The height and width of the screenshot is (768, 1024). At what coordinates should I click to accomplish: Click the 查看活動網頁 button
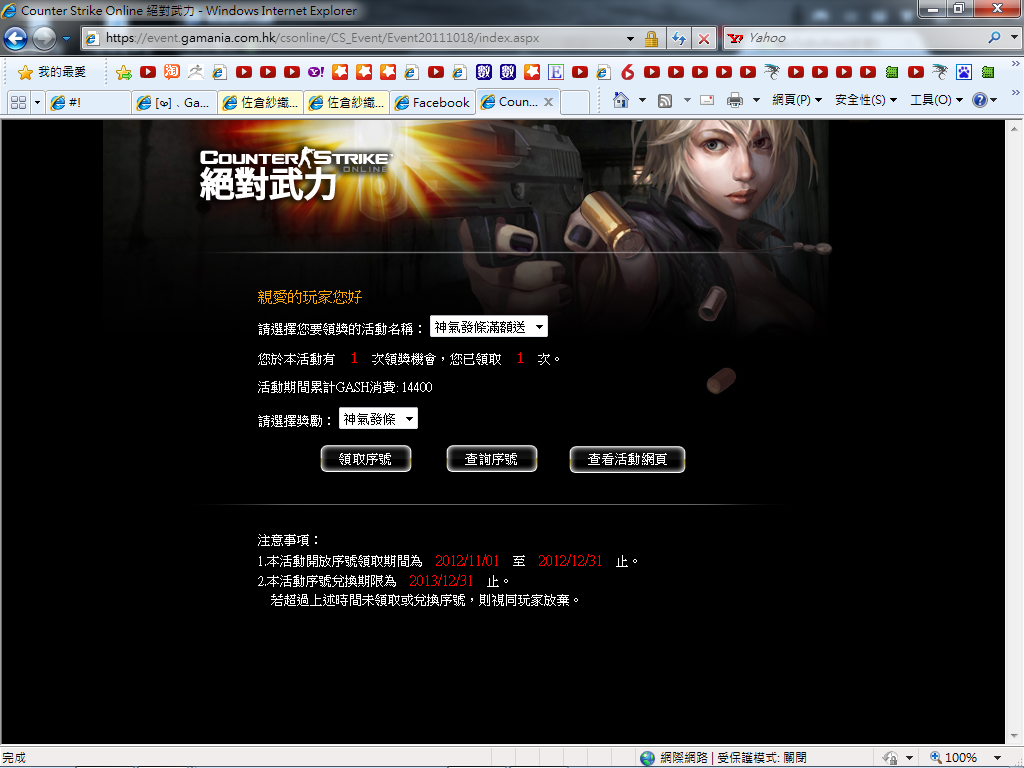point(628,459)
